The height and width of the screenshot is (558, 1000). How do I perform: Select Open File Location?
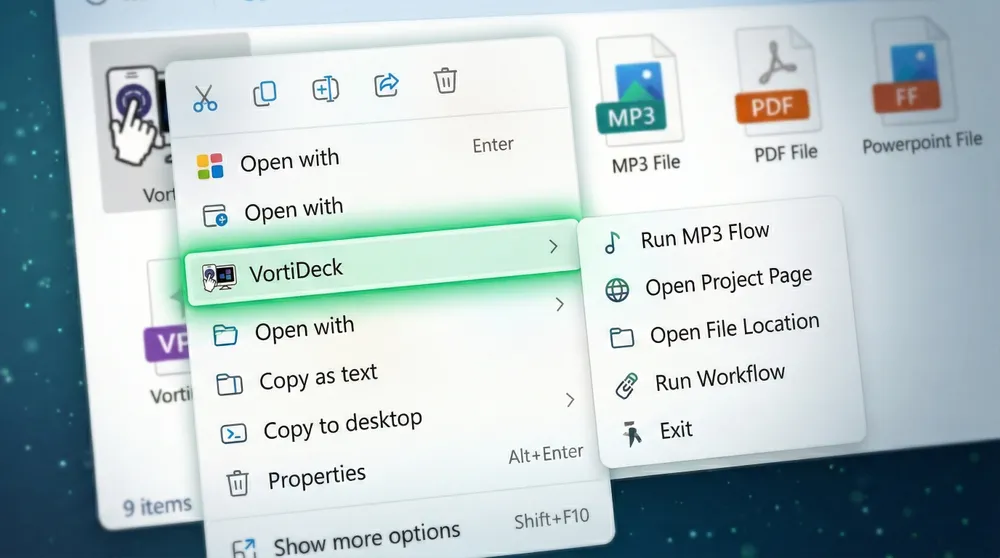tap(735, 328)
